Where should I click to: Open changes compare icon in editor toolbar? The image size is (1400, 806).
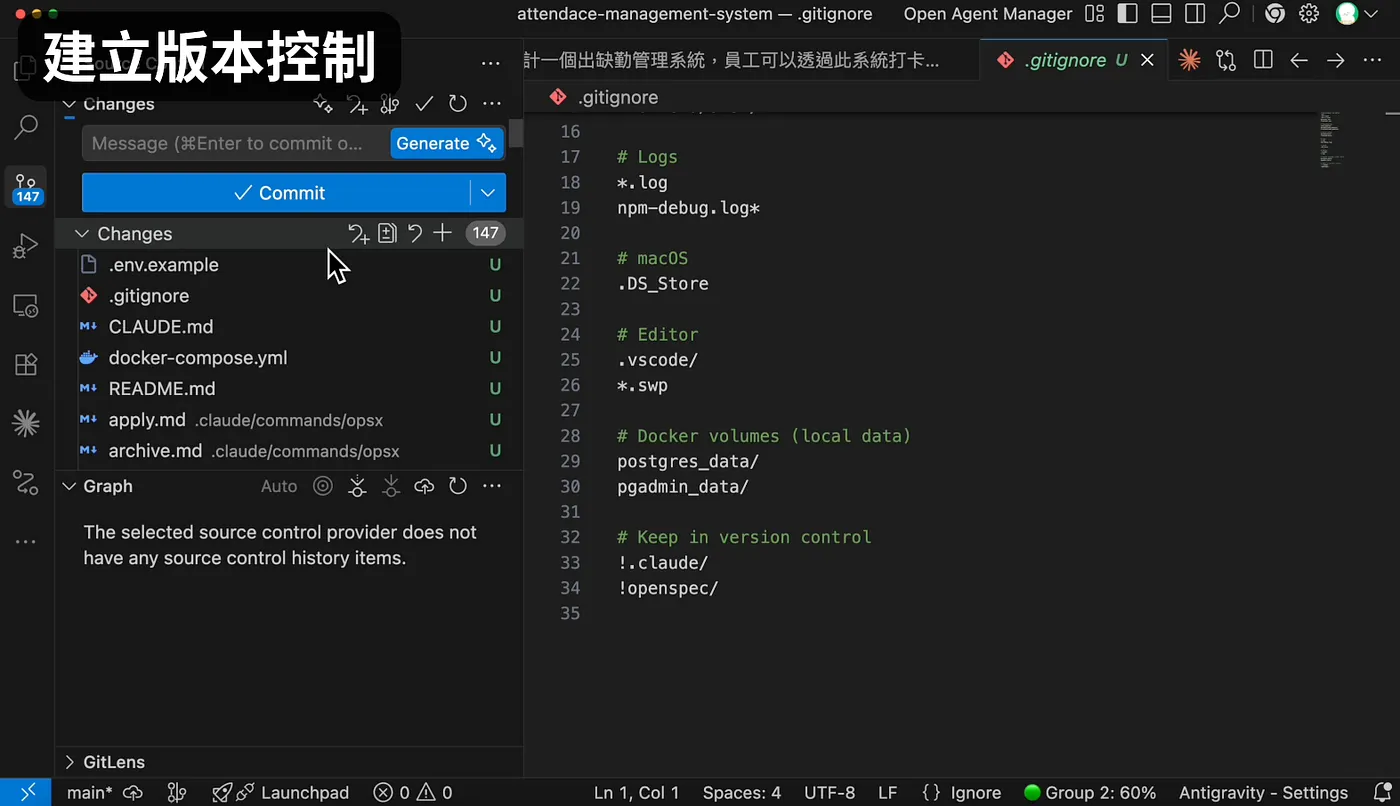coord(1226,60)
